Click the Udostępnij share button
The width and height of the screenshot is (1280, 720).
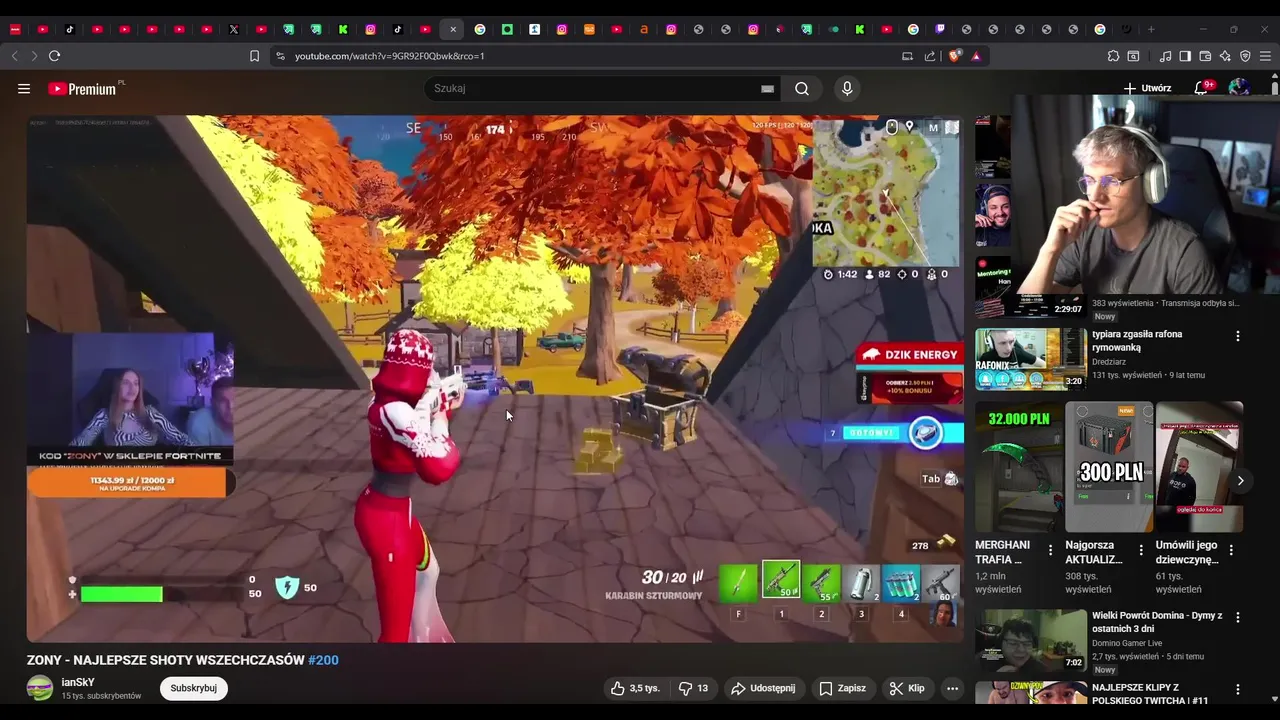(763, 688)
